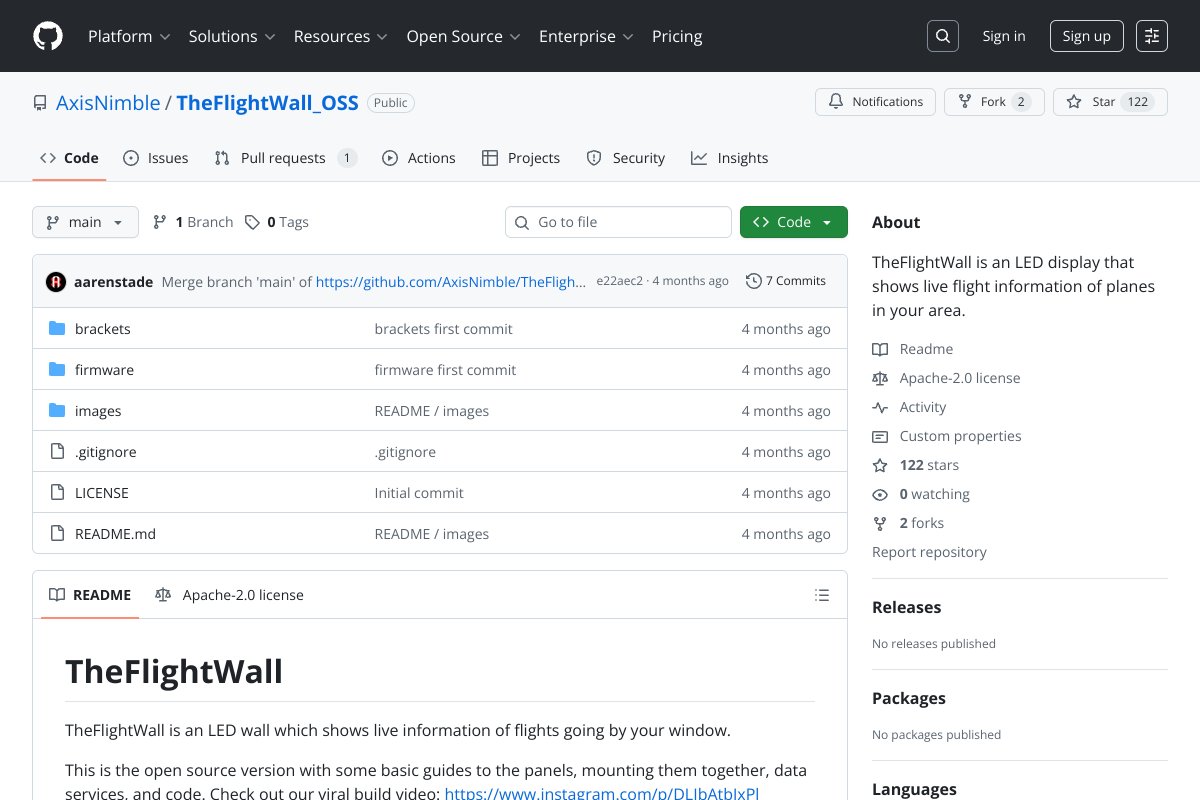Open TheFlightWall_OSS repository link
The width and height of the screenshot is (1200, 800).
point(267,102)
